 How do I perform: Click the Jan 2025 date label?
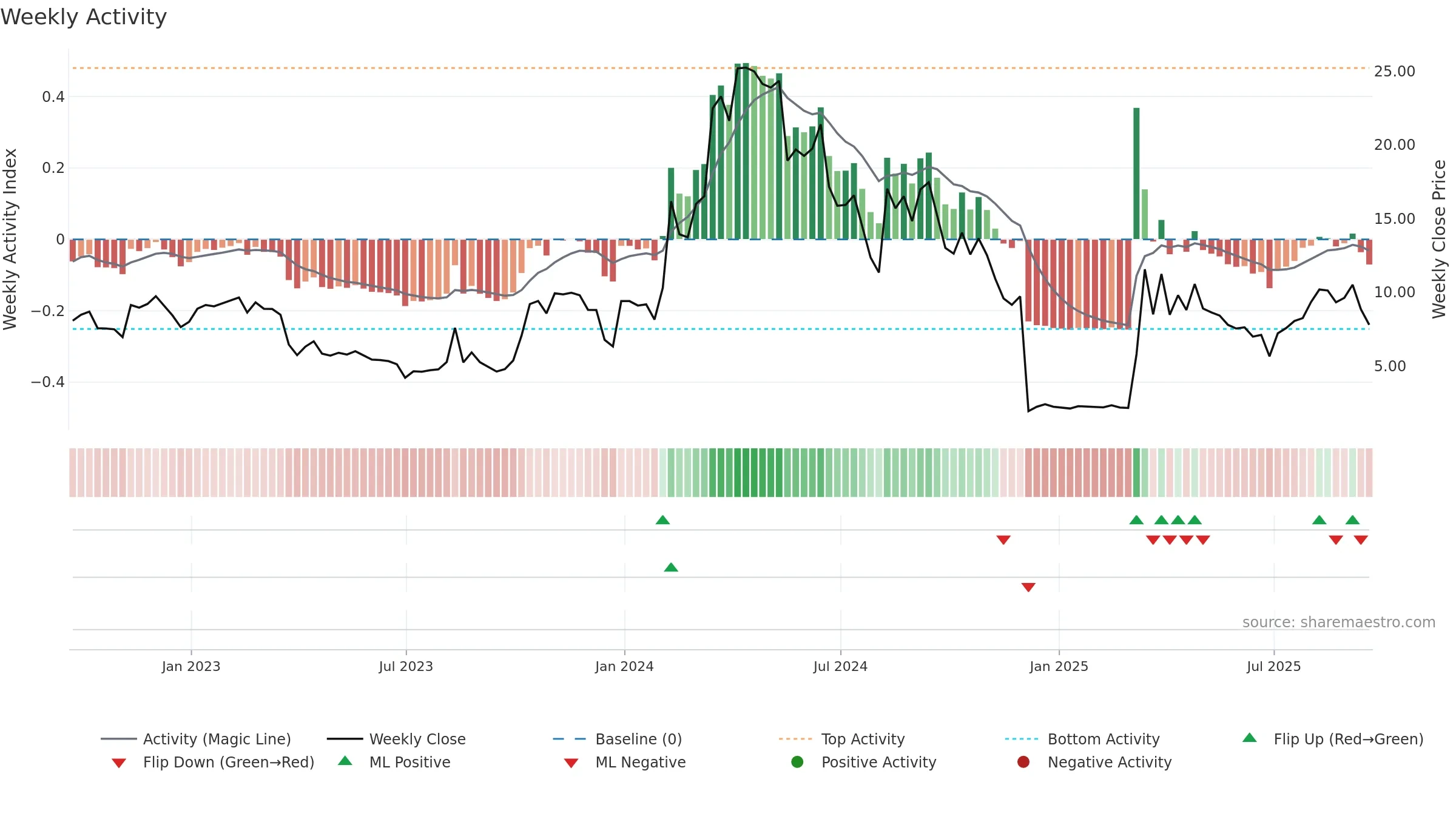tap(1059, 667)
